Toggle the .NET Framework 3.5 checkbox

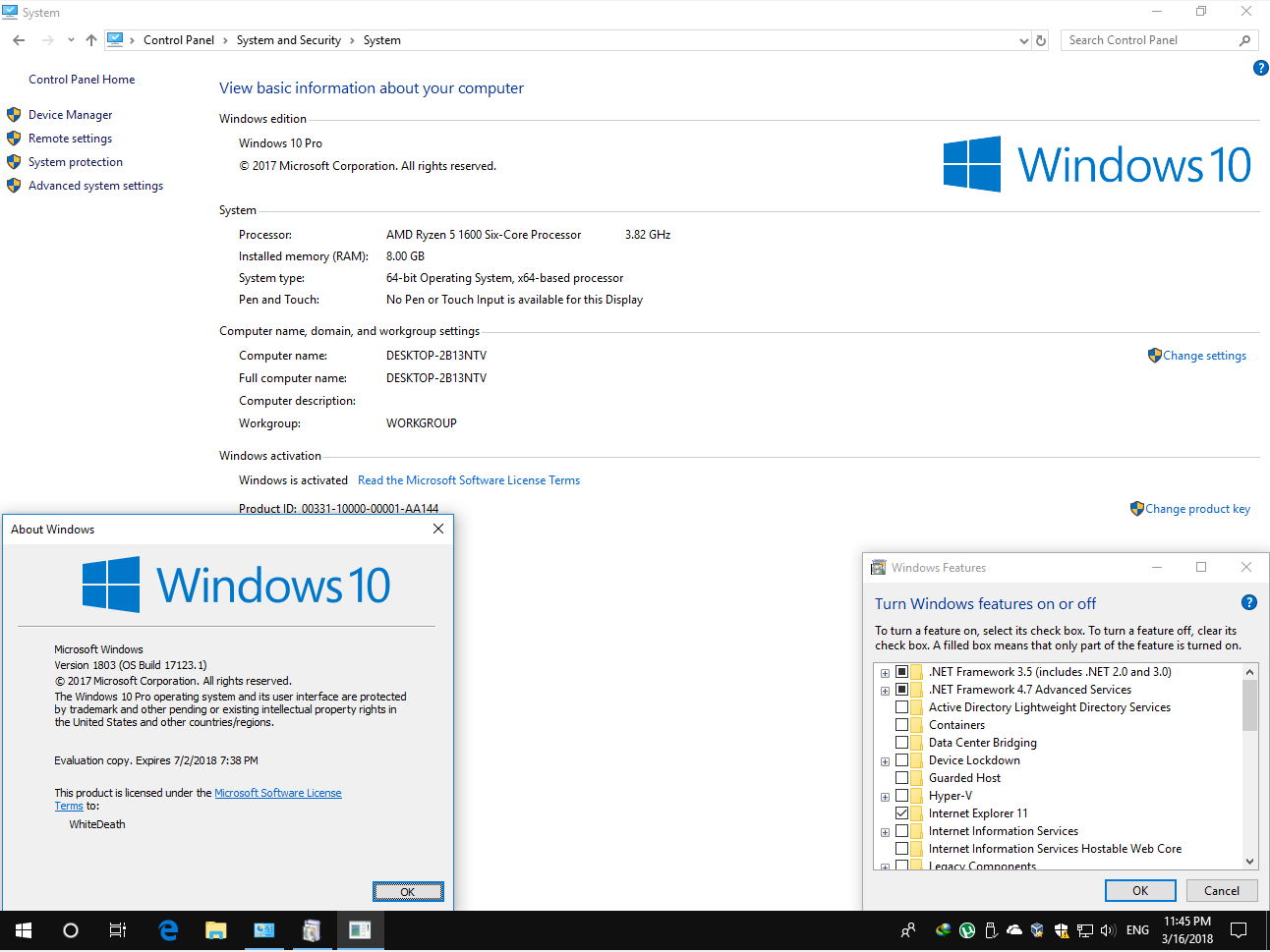[901, 672]
